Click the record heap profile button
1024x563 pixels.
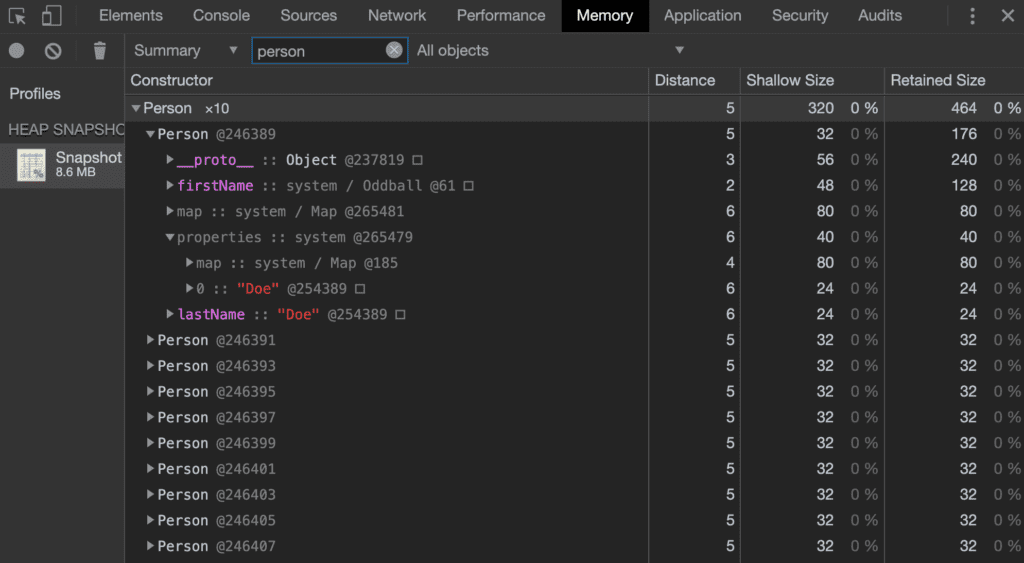coord(17,51)
